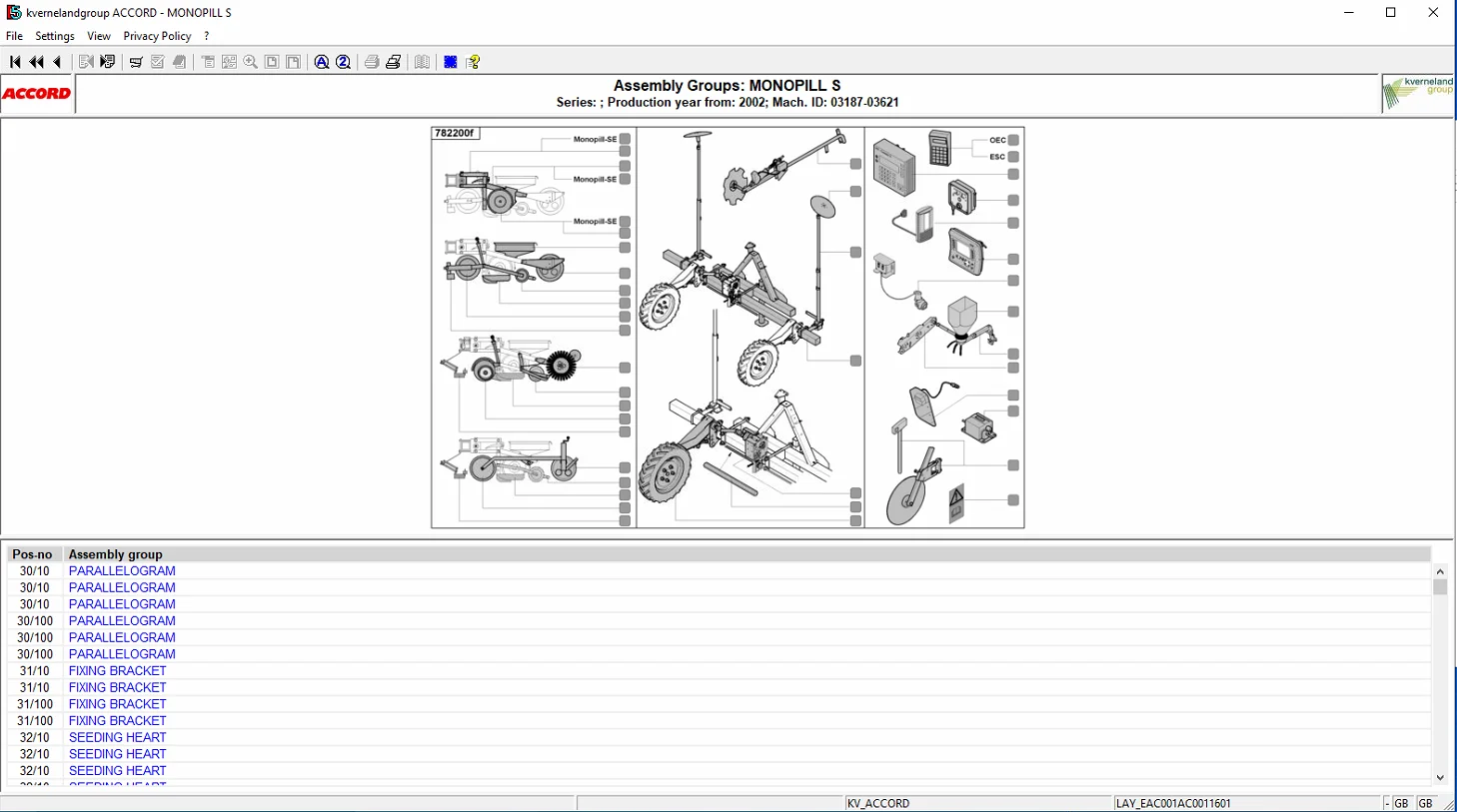Image resolution: width=1457 pixels, height=812 pixels.
Task: Maximize the ACCORD MONOPILL S window
Action: [1391, 13]
